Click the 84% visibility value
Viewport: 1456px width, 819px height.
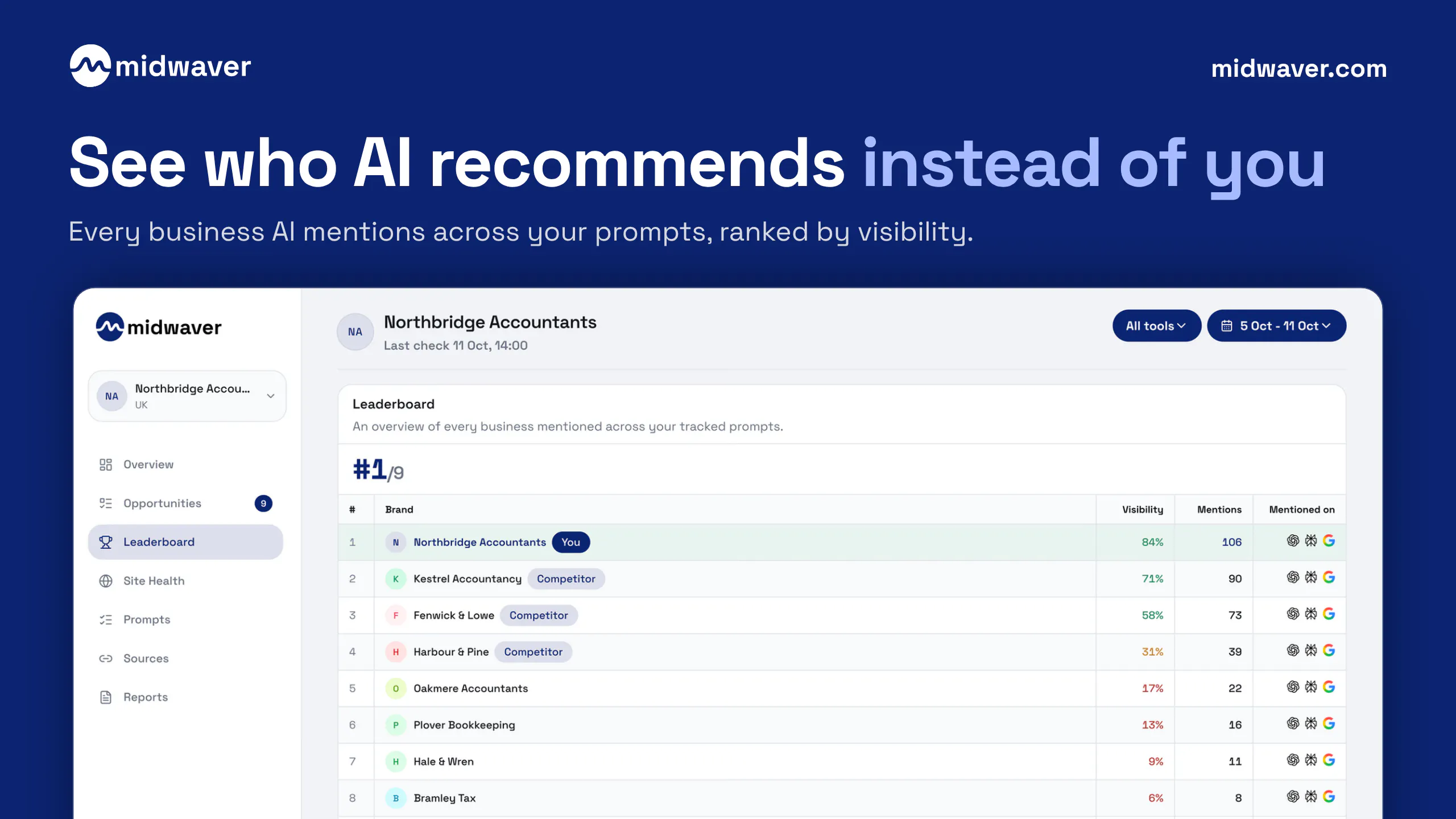coord(1152,542)
